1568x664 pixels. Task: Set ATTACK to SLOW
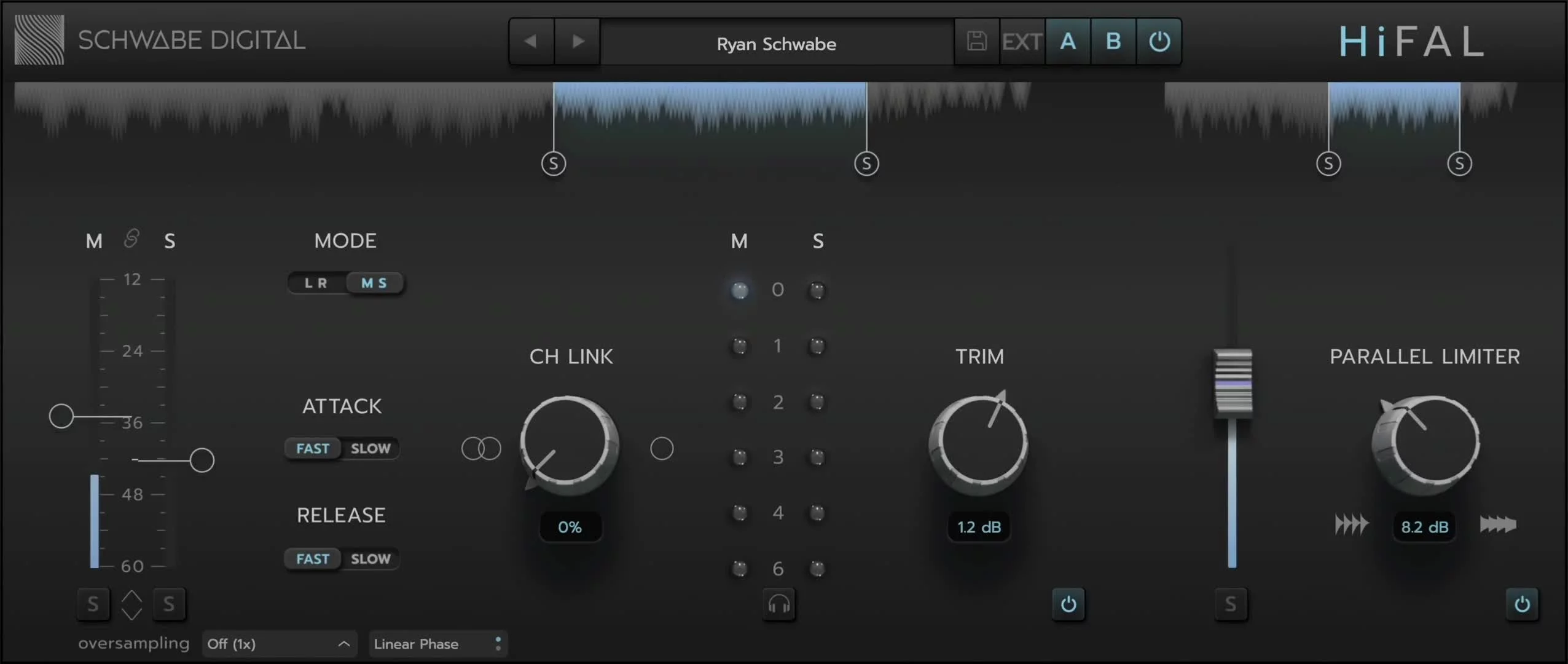click(370, 448)
